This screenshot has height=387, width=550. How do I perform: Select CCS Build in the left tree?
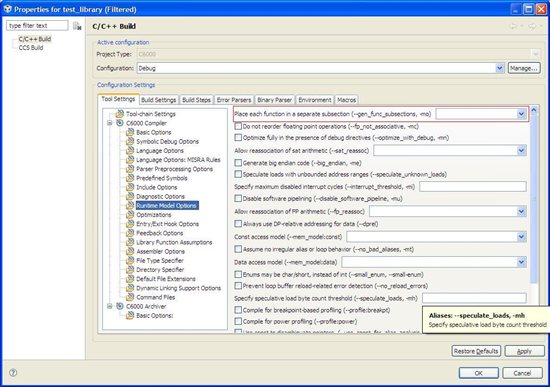31,47
